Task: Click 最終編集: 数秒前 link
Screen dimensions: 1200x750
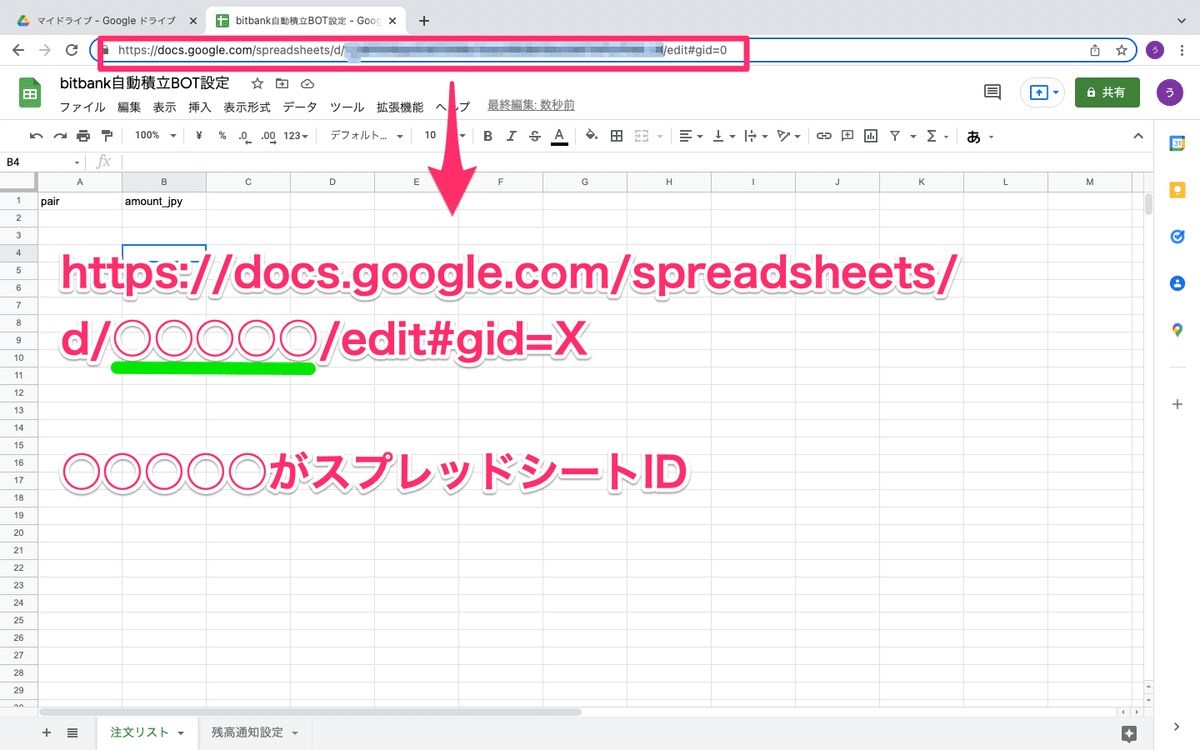Action: 531,105
